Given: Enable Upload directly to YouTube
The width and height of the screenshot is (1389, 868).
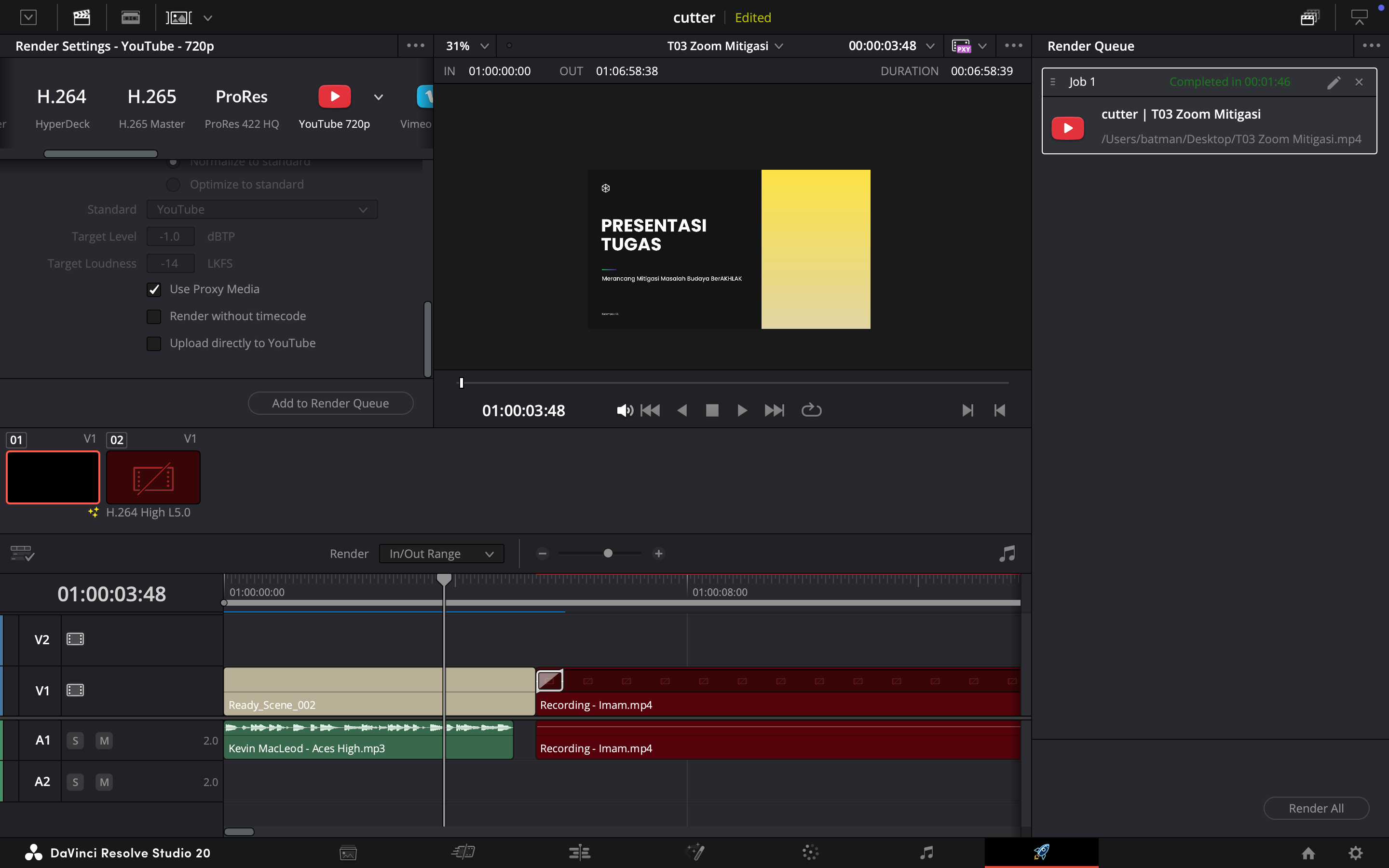Looking at the screenshot, I should (x=154, y=343).
